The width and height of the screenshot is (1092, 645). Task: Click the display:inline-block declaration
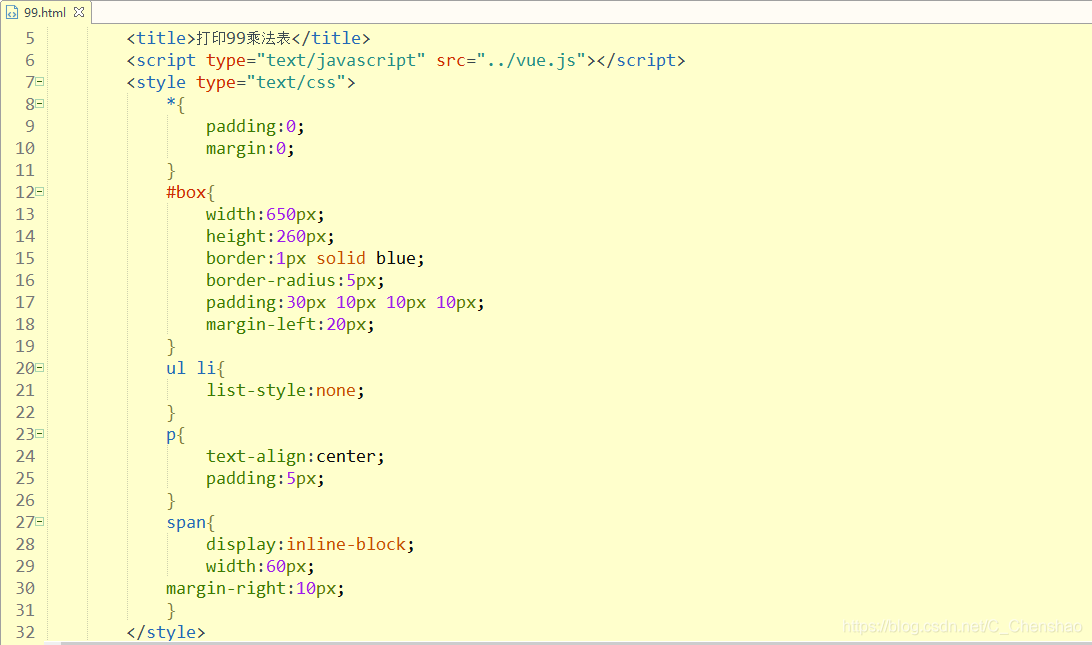coord(310,544)
